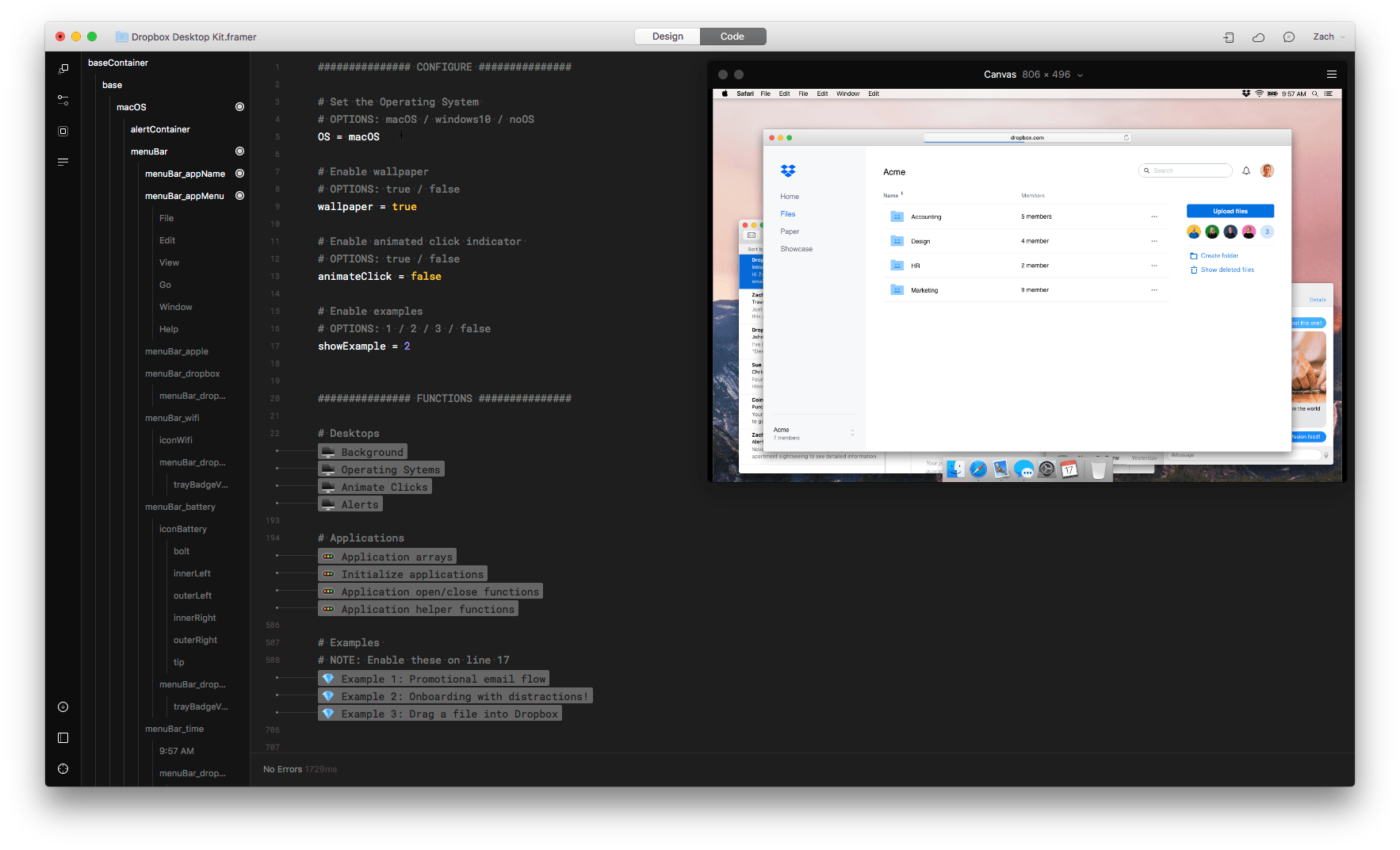The height and width of the screenshot is (850, 1400).
Task: Switch to the Code tab
Action: pos(733,36)
